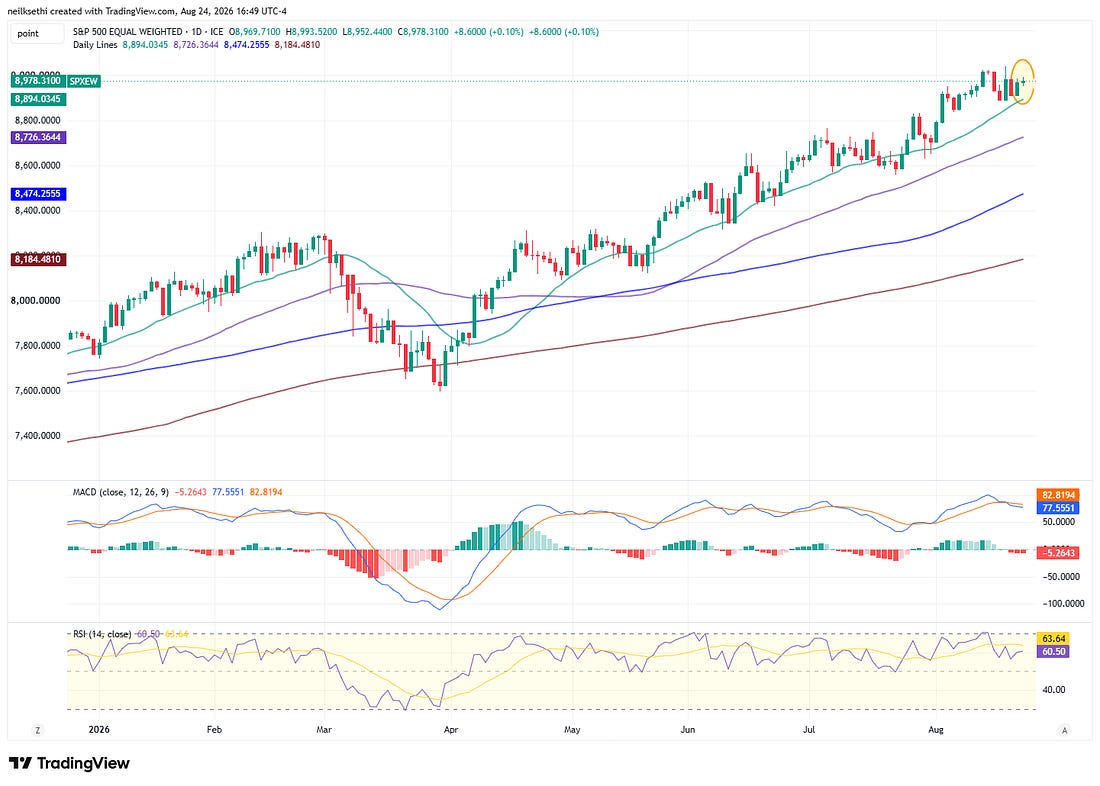This screenshot has height=786, width=1100.
Task: Click 8,474.2555 in Daily Lines legend
Action: coord(246,45)
